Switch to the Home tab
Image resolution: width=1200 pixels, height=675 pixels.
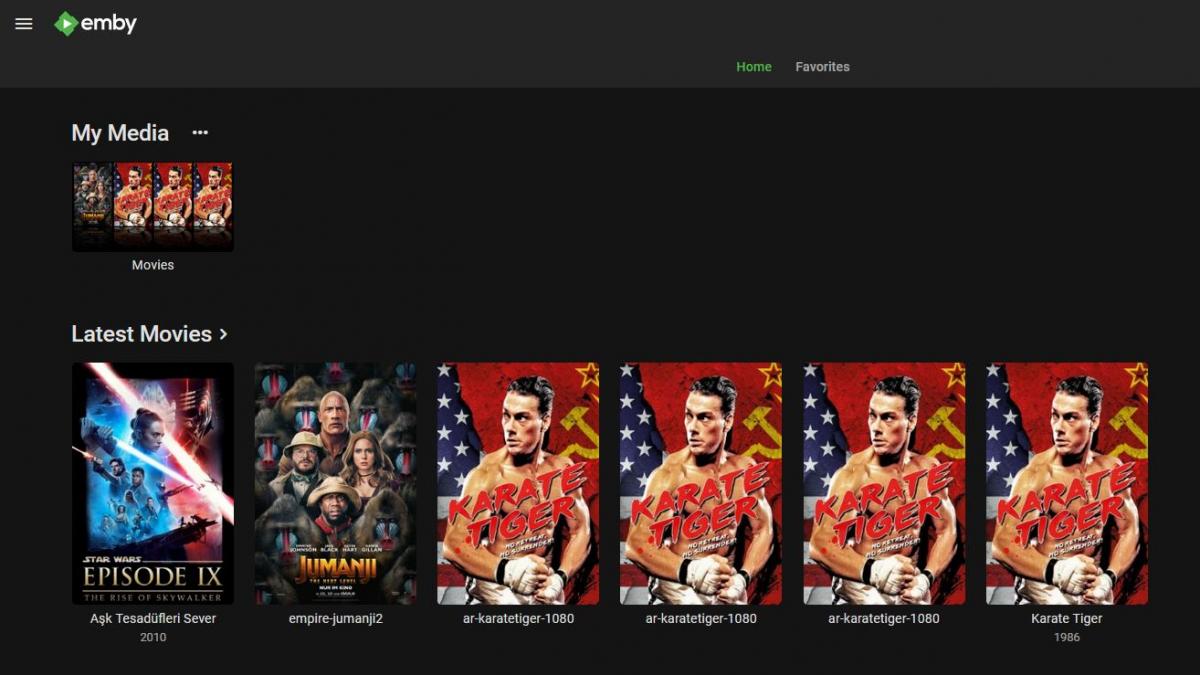pos(754,67)
